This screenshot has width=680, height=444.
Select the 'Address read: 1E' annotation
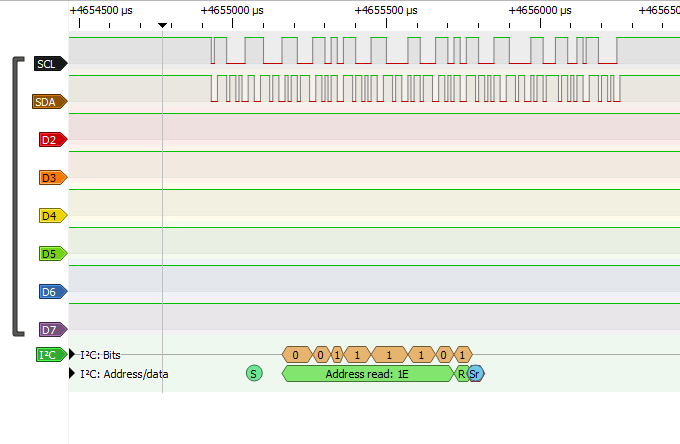click(368, 374)
